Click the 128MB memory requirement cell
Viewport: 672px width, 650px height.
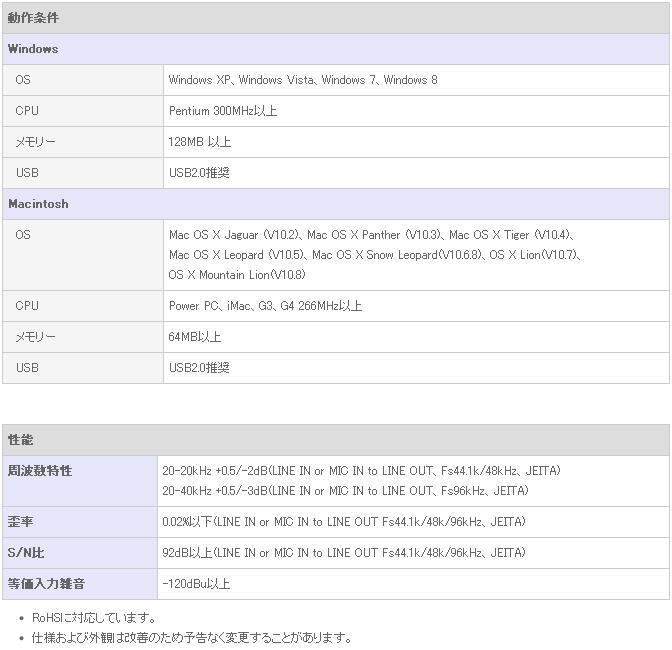416,142
